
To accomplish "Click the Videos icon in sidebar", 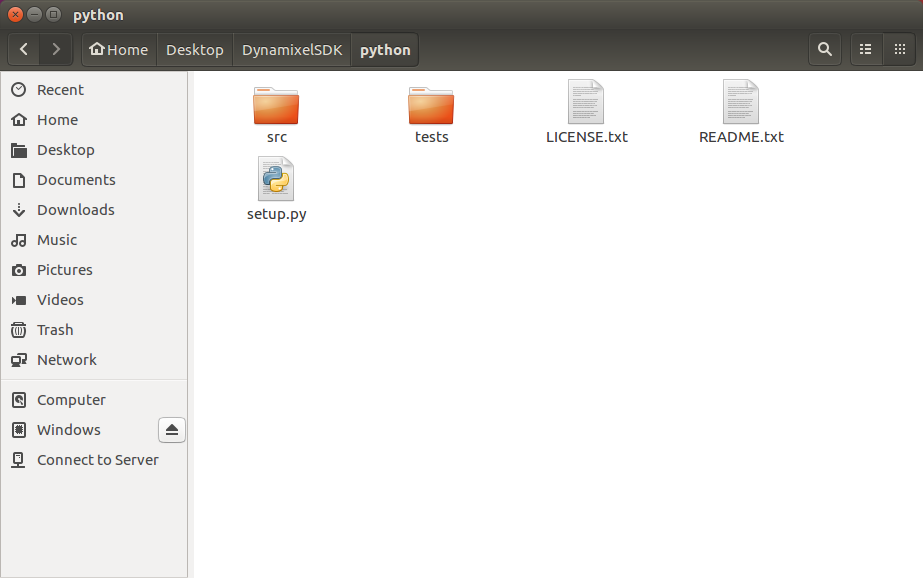I will [19, 300].
